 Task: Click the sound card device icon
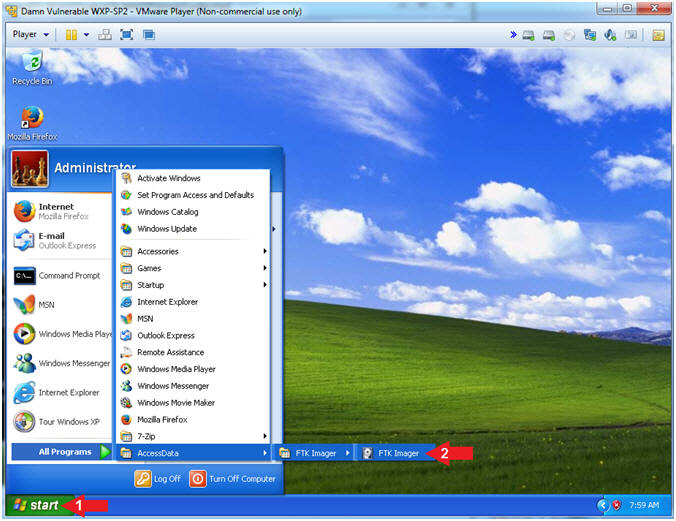point(610,35)
